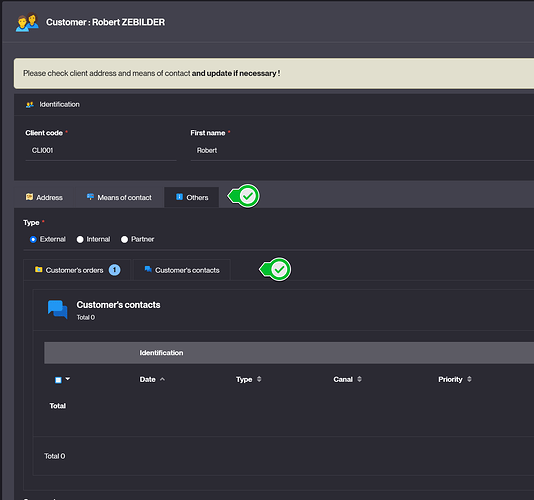Click the customer avatar icon in header

coord(27,22)
